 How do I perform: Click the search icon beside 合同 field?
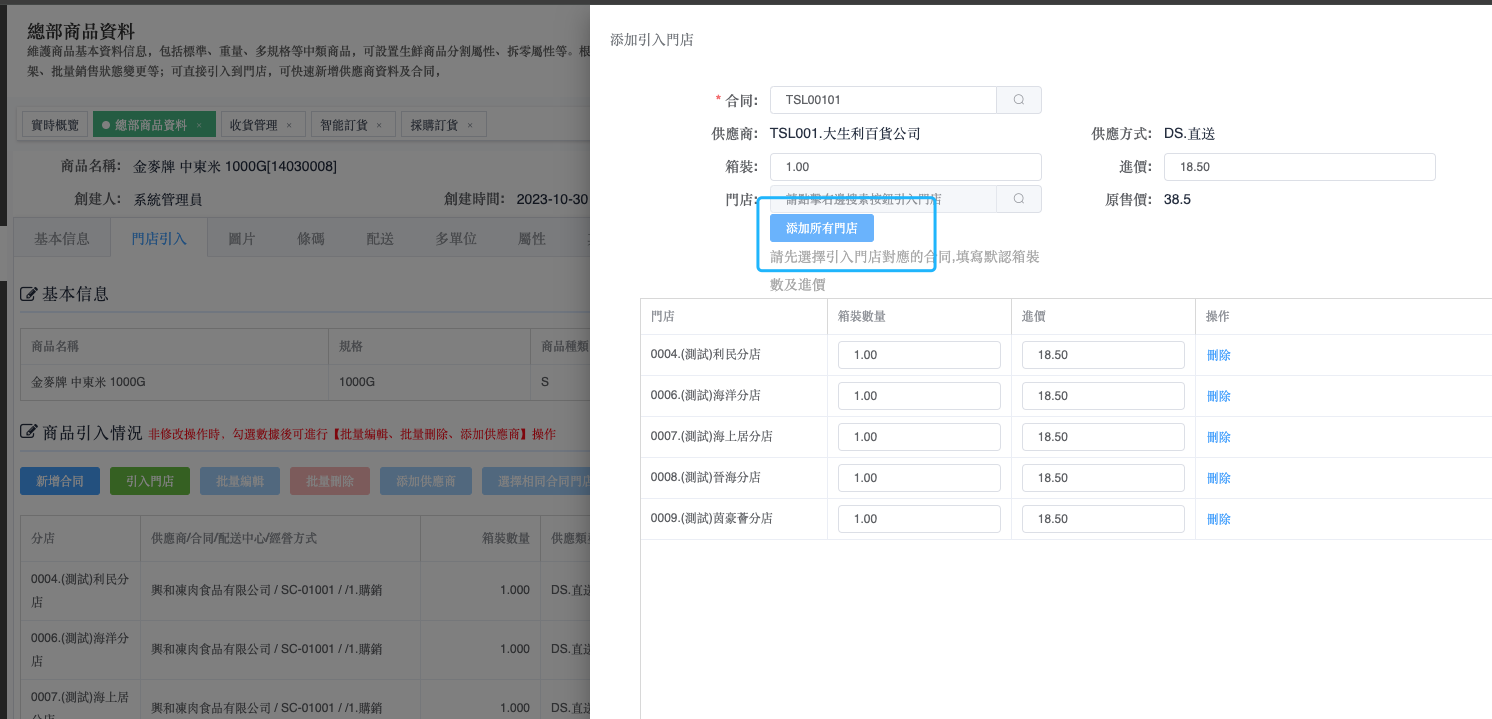tap(1018, 100)
